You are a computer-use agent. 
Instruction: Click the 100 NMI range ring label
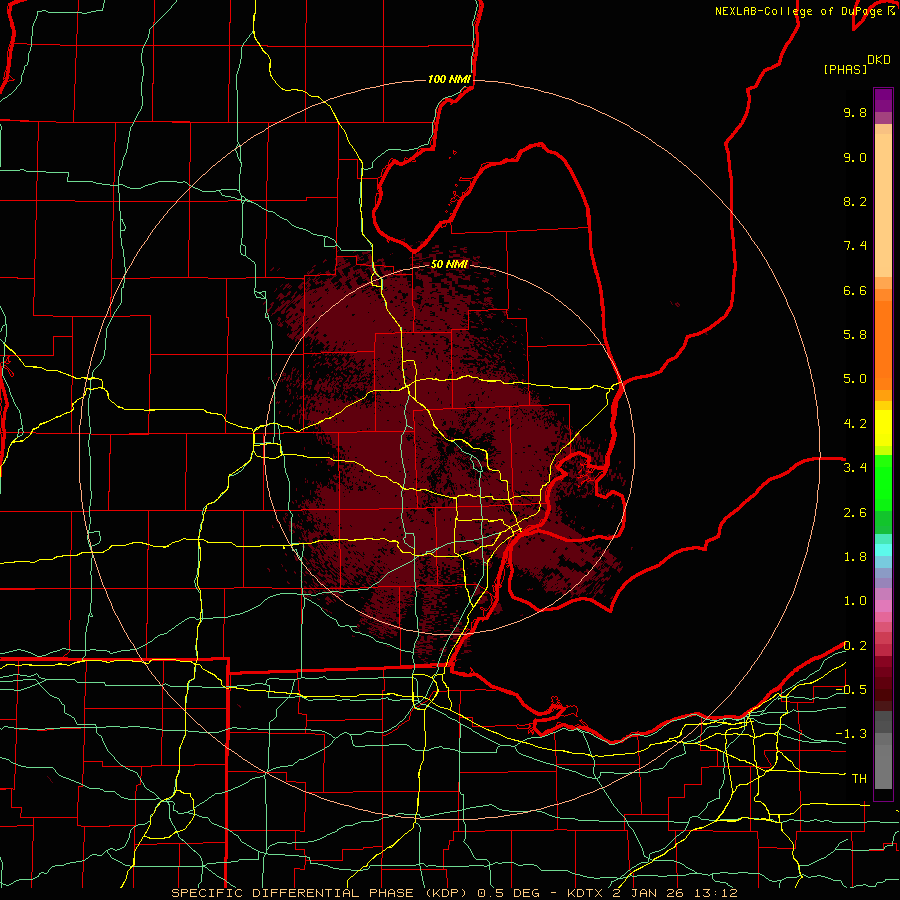click(449, 79)
